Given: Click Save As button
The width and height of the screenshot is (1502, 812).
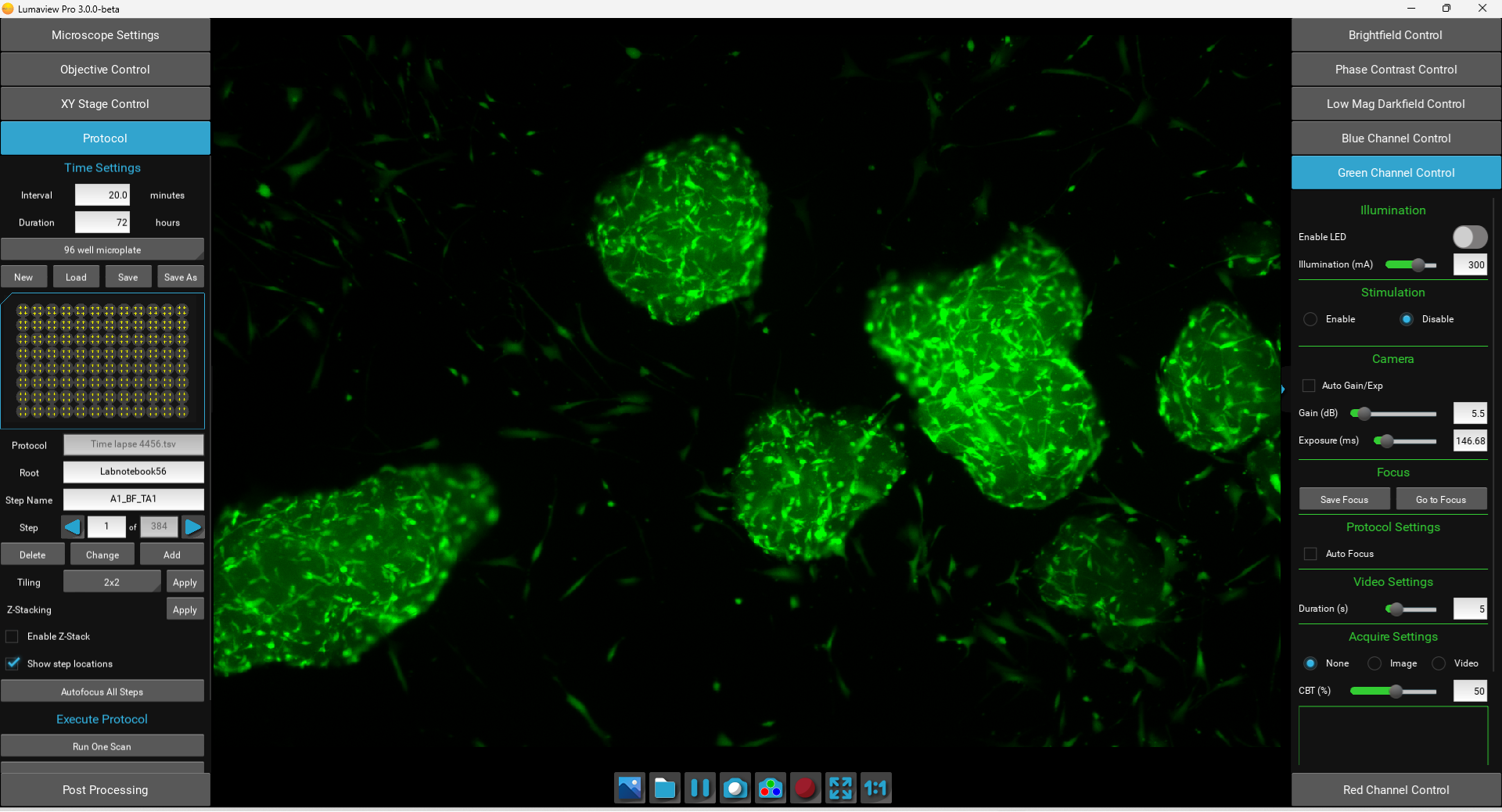Looking at the screenshot, I should click(x=181, y=277).
